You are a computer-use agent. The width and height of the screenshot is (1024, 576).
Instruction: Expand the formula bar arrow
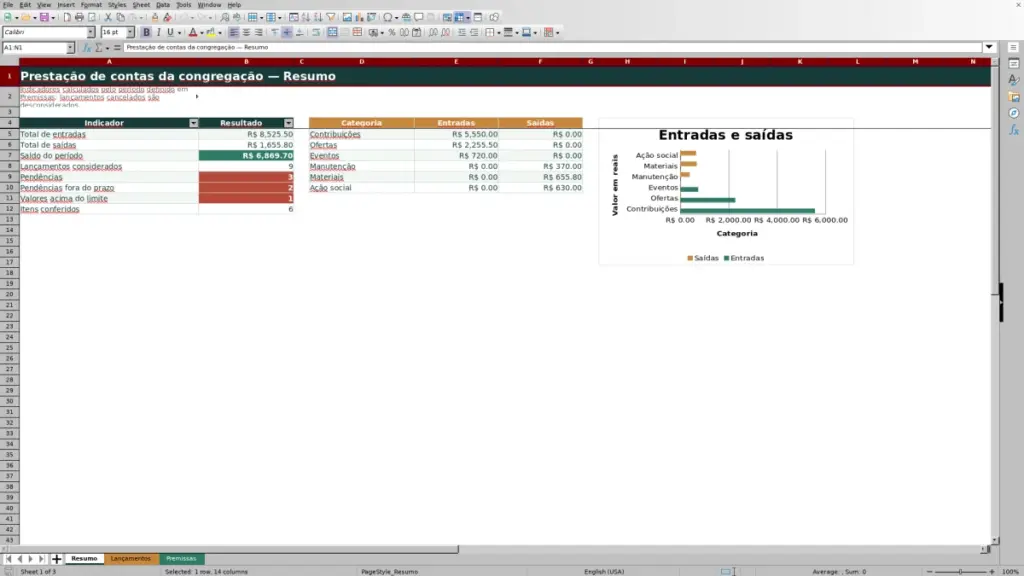tap(989, 48)
